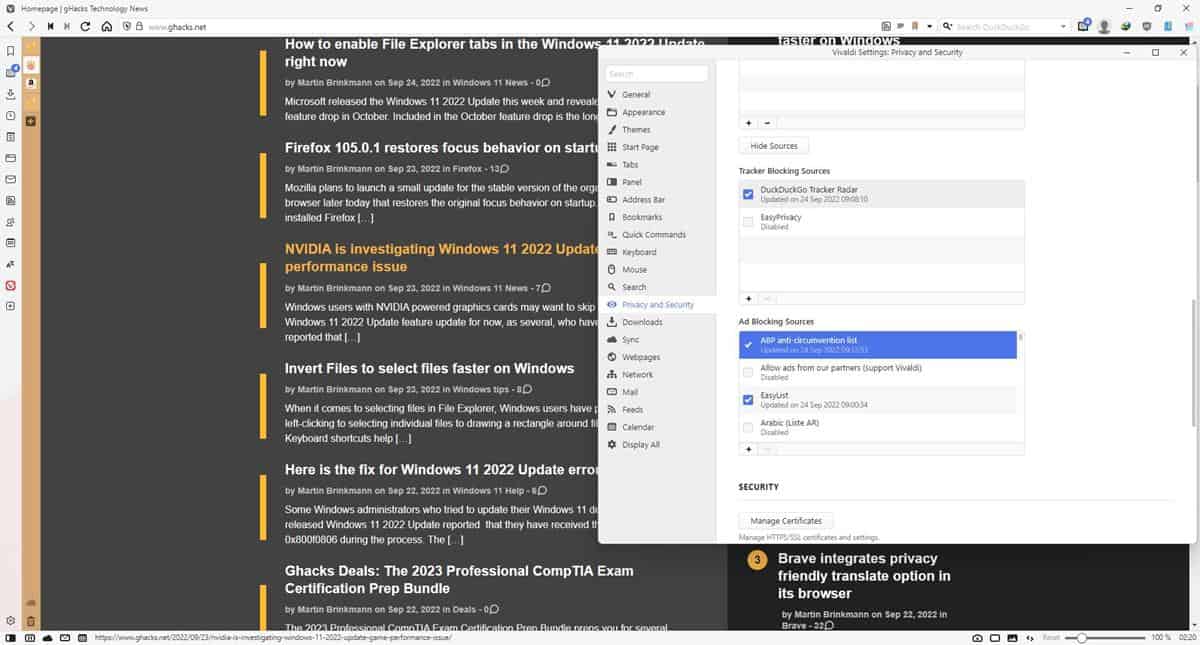The height and width of the screenshot is (645, 1200).
Task: Open the NVIDIA investigating Windows 11 article
Action: click(442, 257)
